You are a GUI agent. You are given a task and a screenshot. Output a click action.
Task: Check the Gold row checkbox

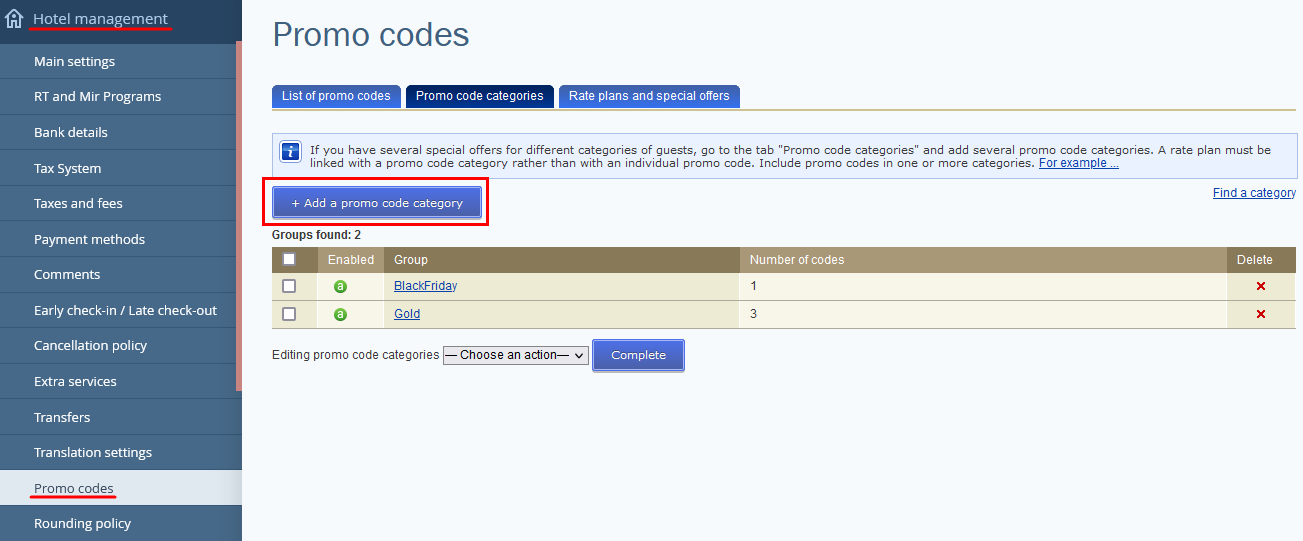[x=289, y=314]
